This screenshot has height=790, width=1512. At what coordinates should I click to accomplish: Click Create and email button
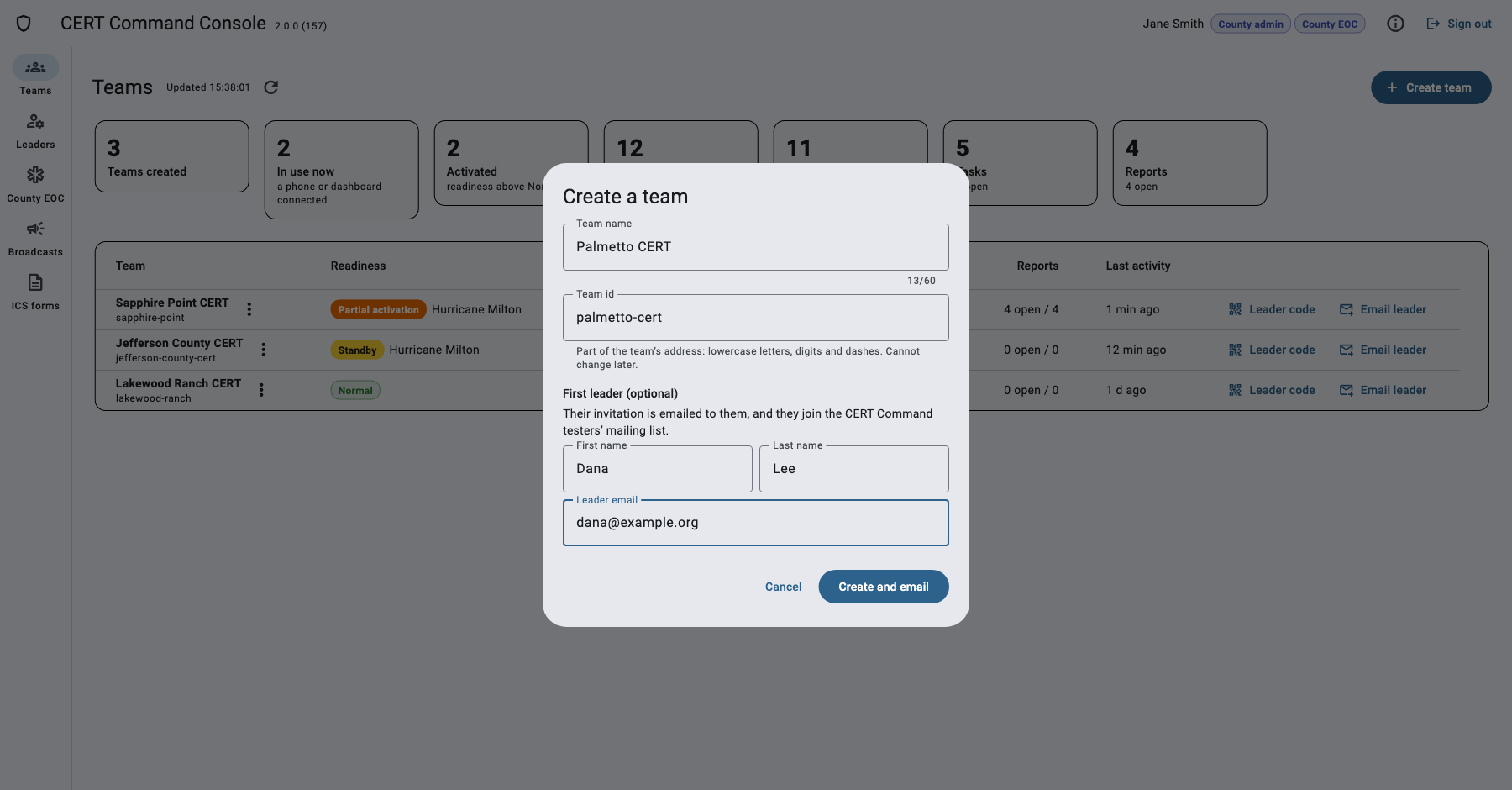pos(883,587)
